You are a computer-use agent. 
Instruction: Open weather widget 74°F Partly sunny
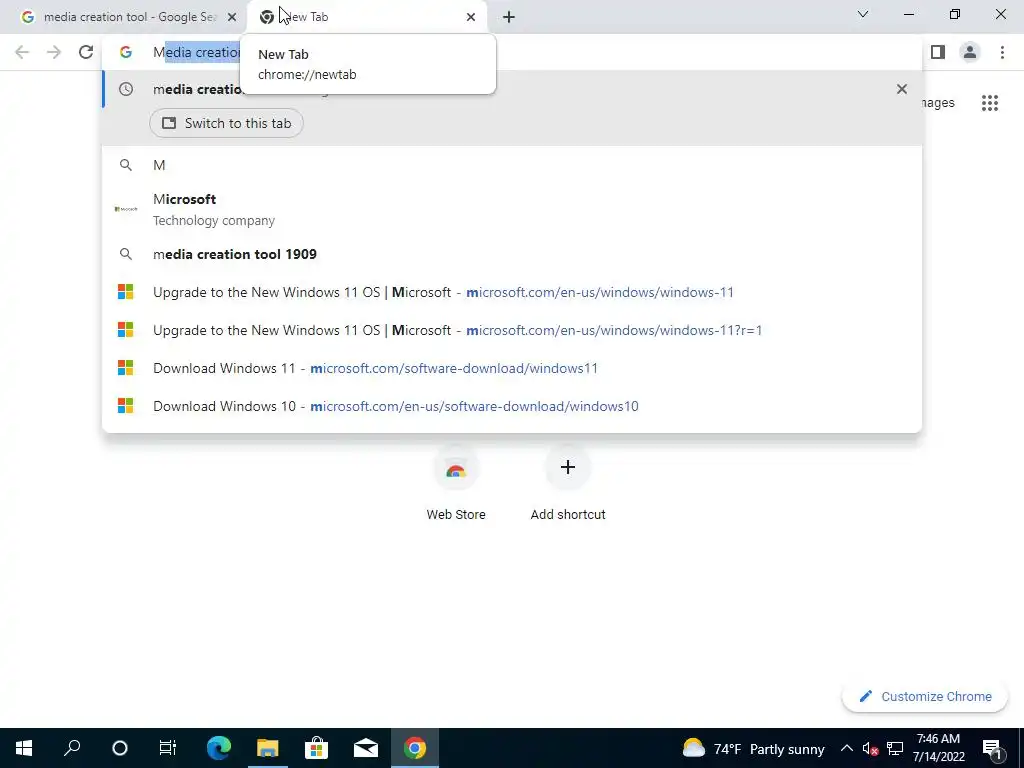[753, 748]
